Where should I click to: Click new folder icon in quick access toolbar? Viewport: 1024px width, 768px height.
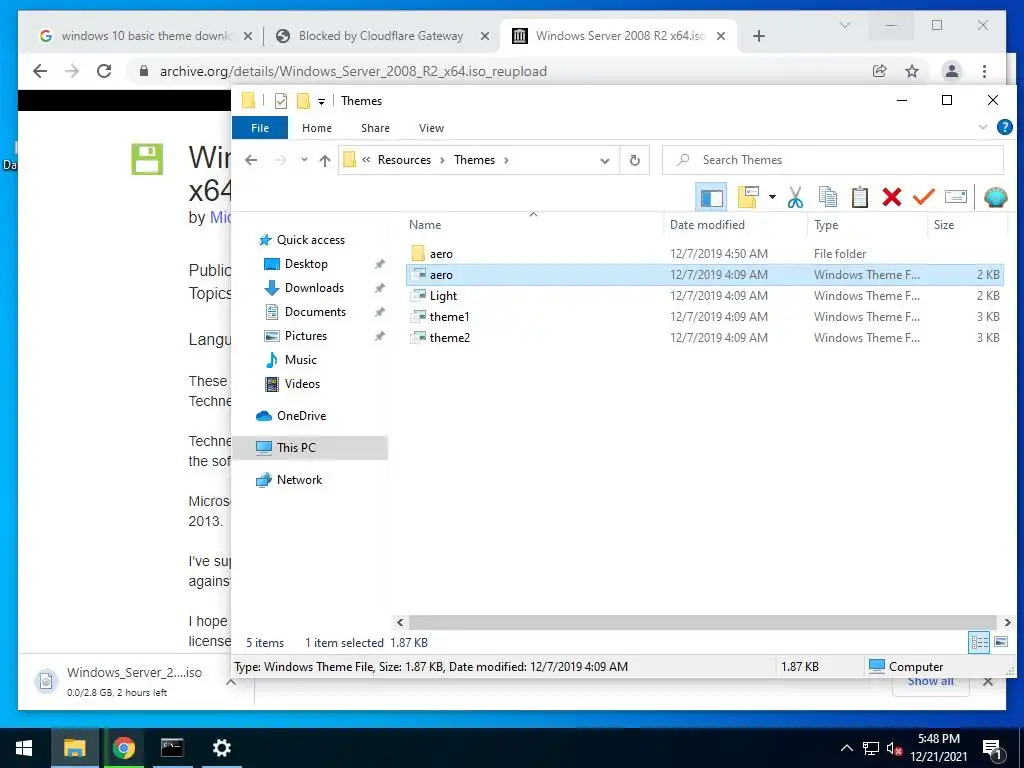pos(303,101)
